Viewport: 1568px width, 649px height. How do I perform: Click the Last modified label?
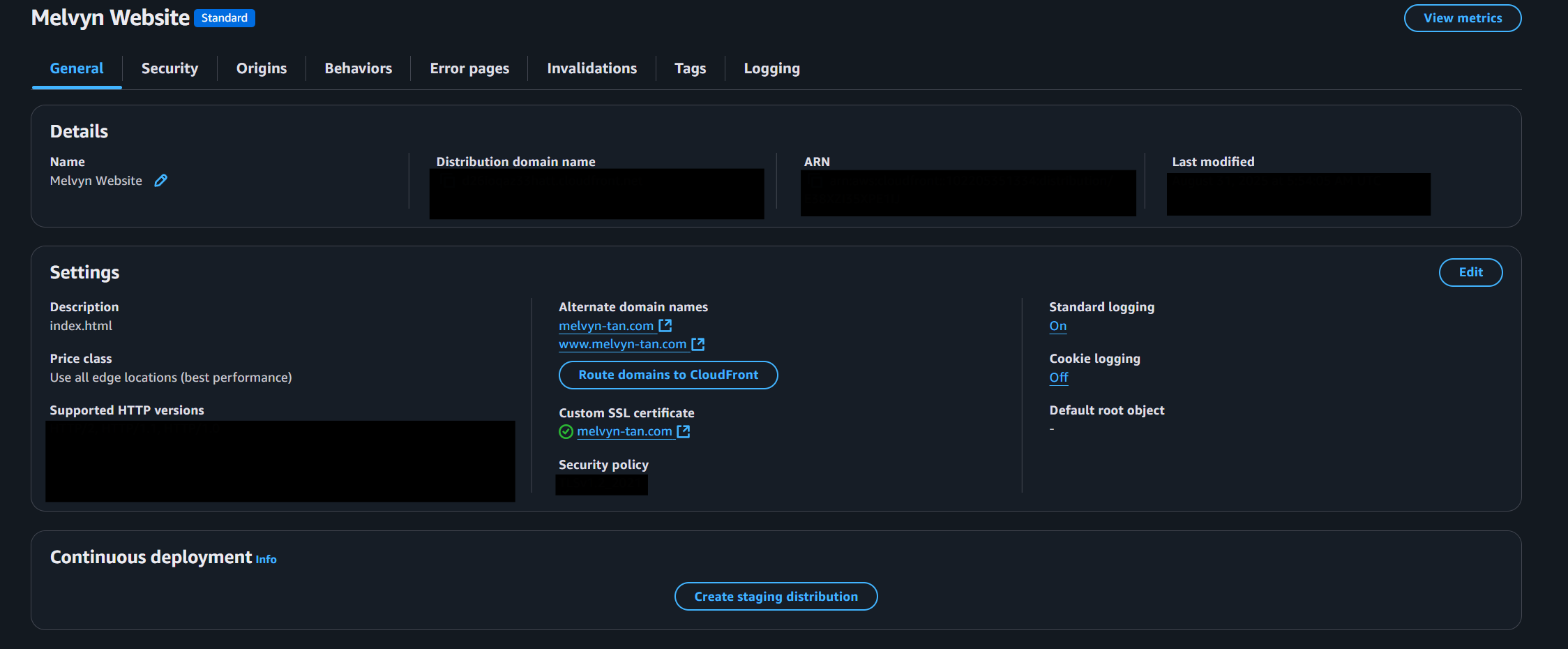[1213, 162]
